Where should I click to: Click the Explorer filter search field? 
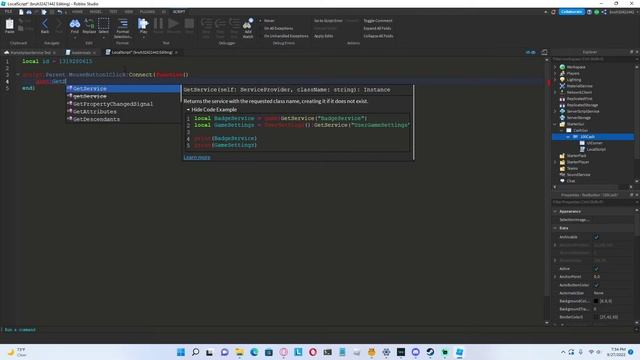(x=592, y=59)
